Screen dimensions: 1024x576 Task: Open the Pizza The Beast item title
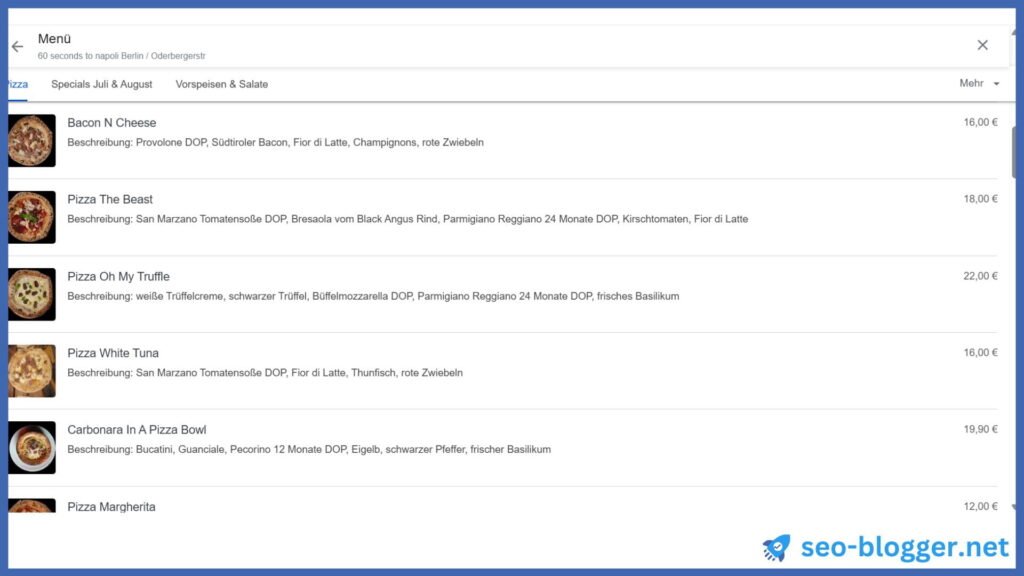pos(110,199)
